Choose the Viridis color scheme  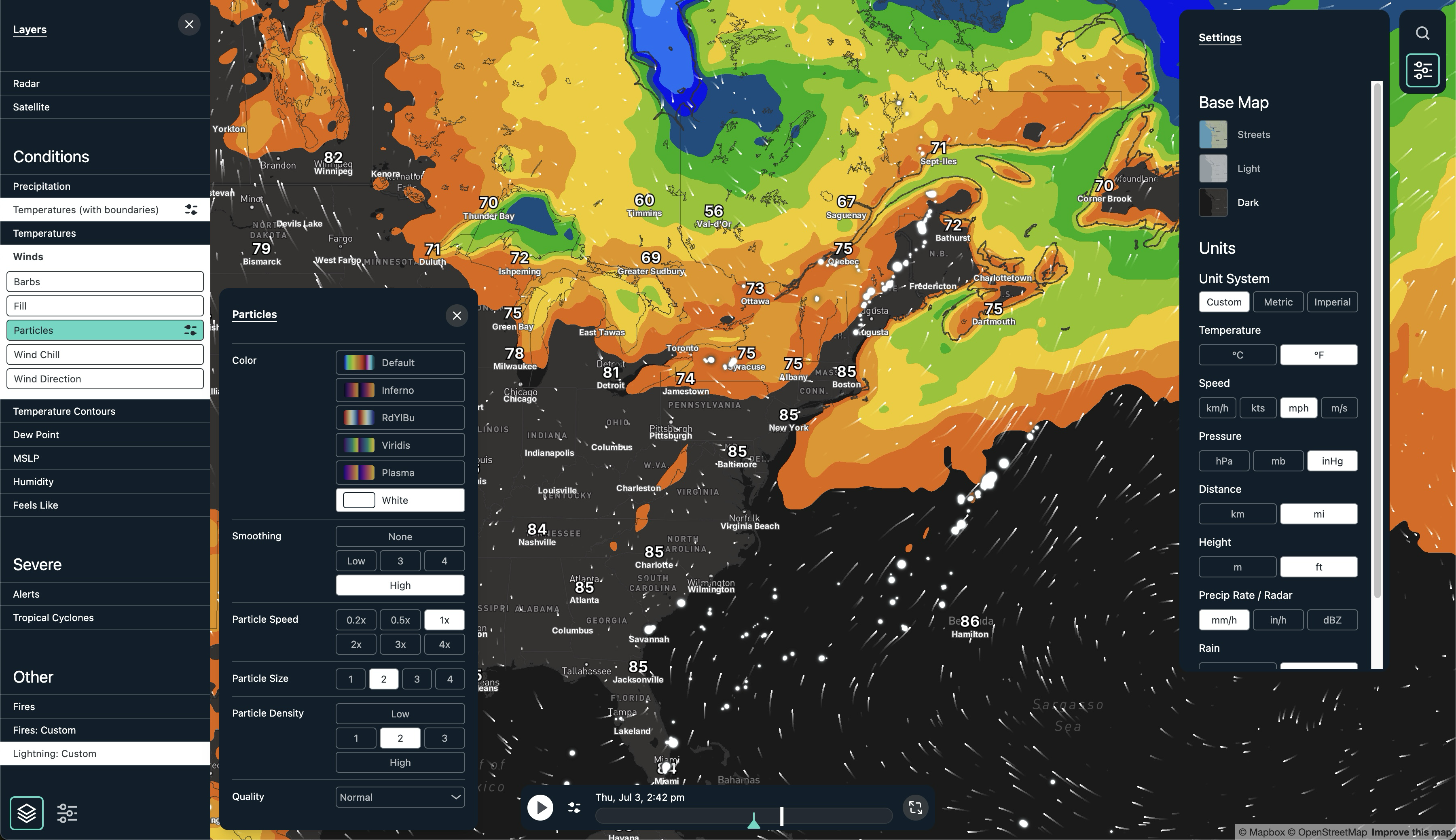pyautogui.click(x=400, y=445)
